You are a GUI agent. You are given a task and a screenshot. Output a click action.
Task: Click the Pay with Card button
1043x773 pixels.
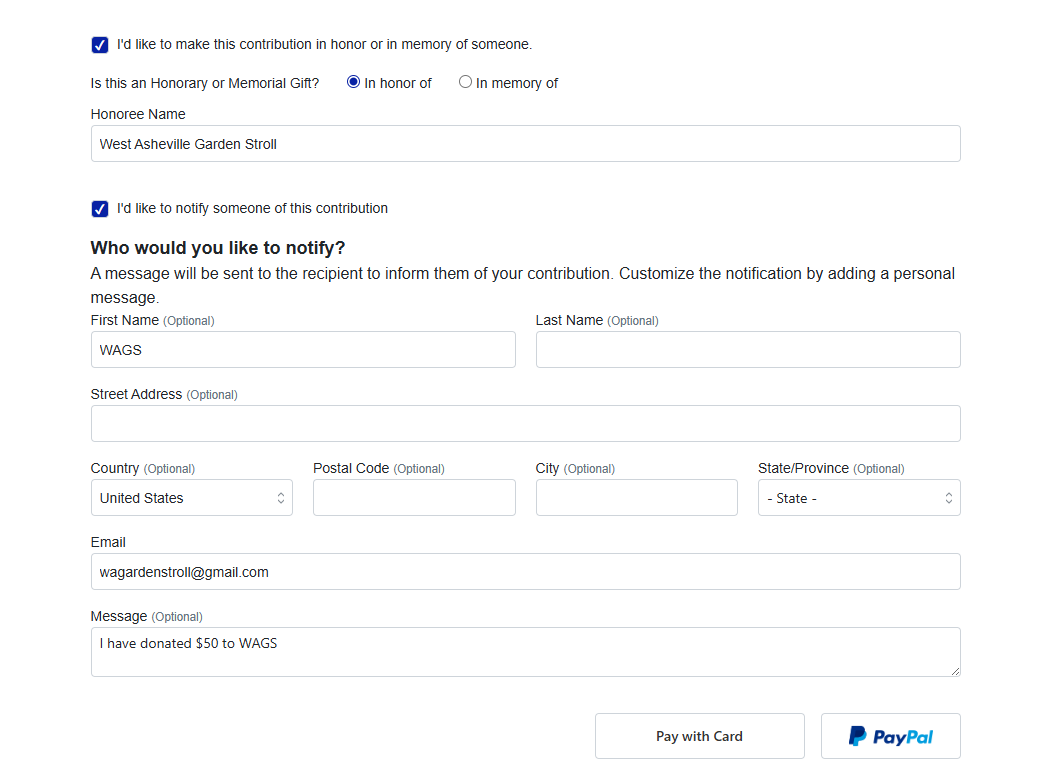[700, 736]
